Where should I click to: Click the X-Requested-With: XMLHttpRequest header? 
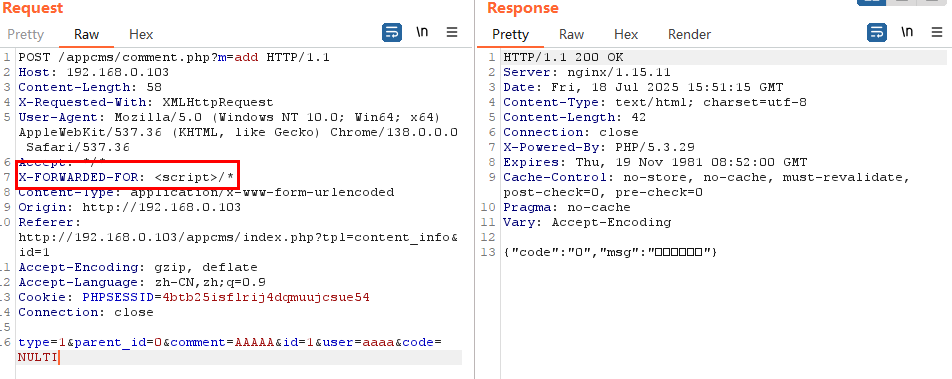(x=146, y=103)
